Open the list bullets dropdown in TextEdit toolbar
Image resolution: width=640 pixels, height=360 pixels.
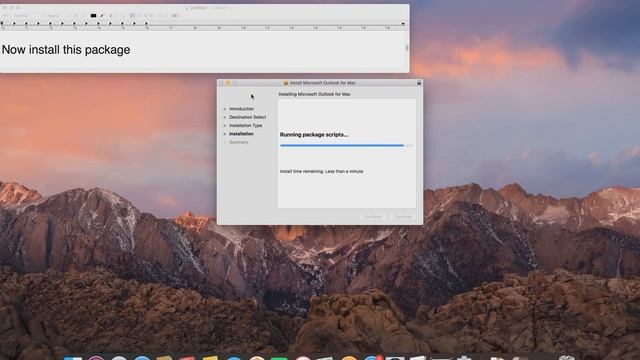[x=175, y=16]
